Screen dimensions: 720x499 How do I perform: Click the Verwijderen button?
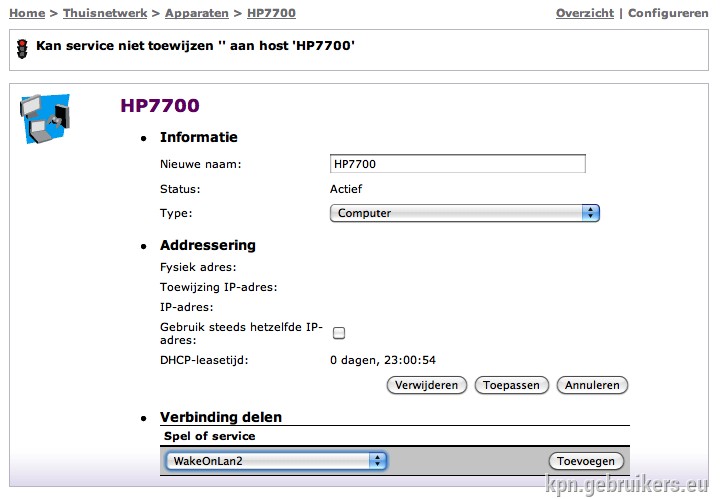point(427,385)
